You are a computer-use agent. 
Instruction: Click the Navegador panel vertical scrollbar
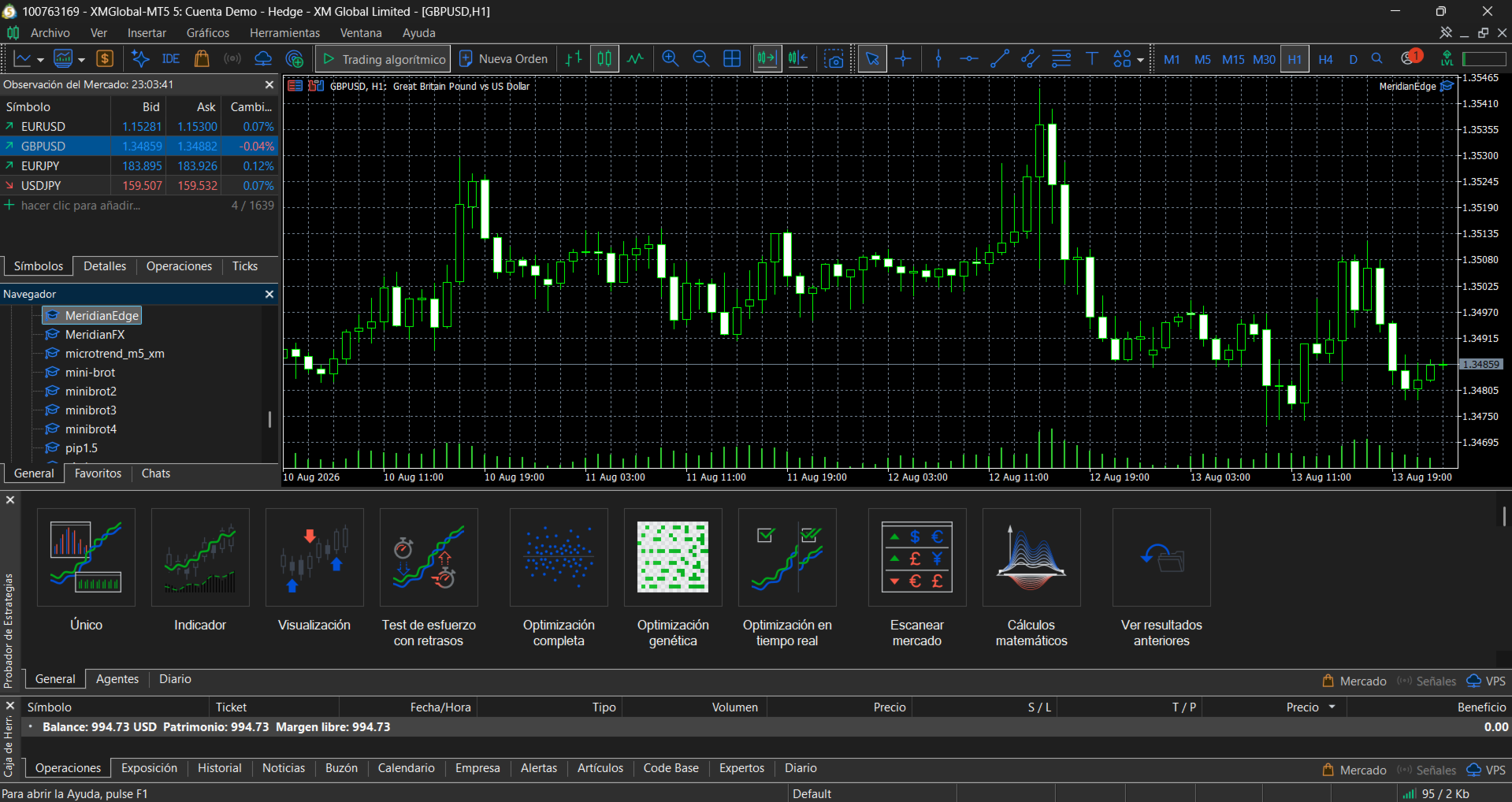point(269,419)
